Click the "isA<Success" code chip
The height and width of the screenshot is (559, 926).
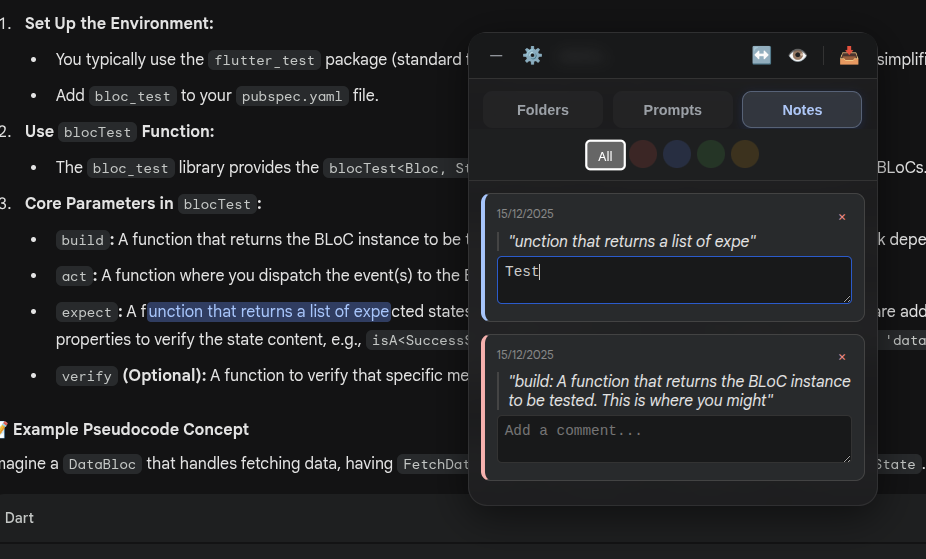pyautogui.click(x=418, y=340)
